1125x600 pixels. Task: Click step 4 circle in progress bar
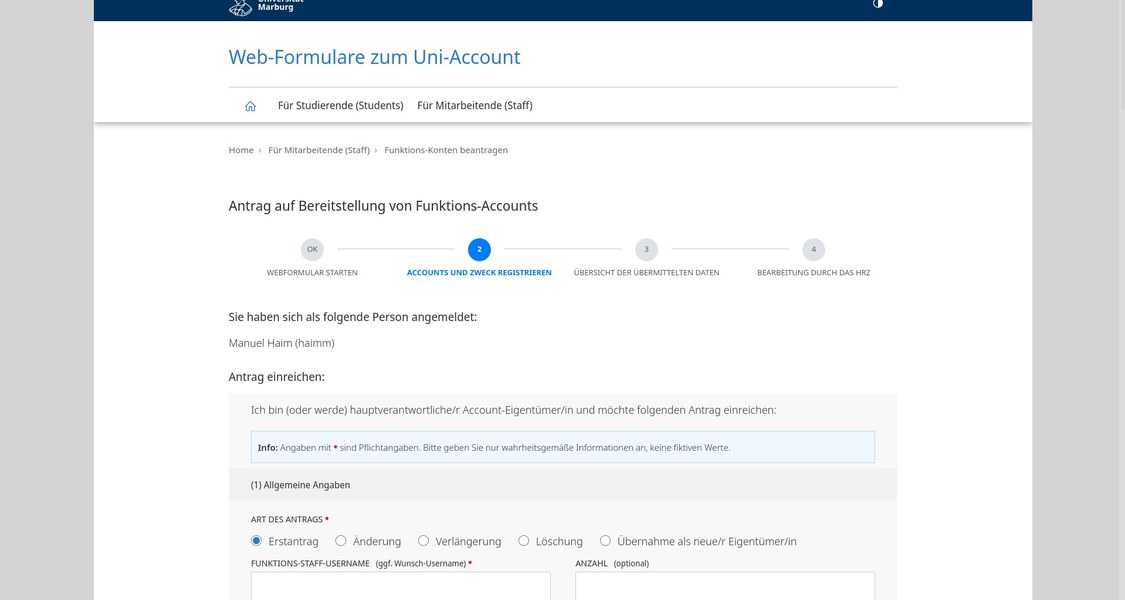tap(814, 250)
